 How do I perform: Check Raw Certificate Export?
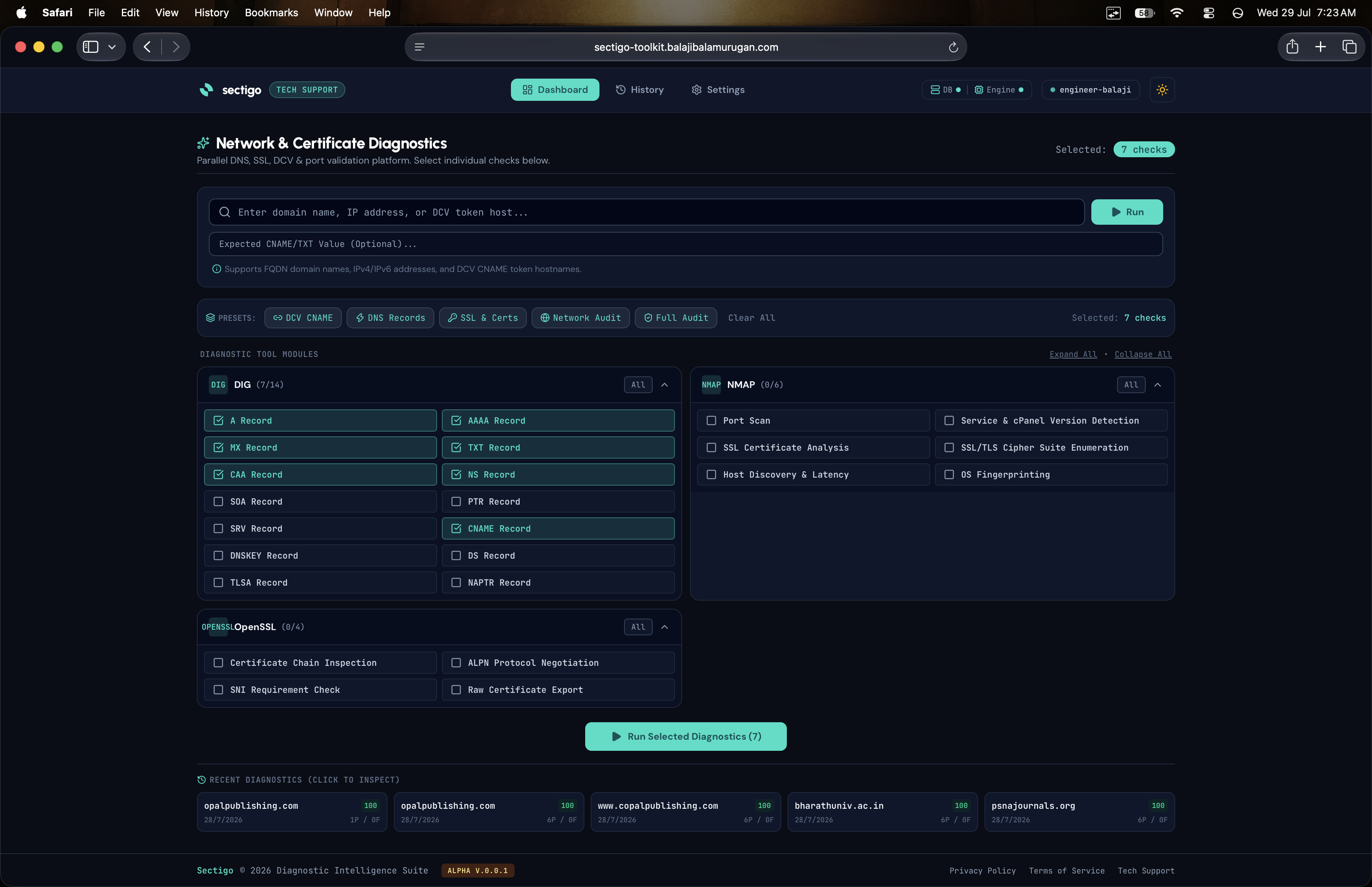coord(456,690)
